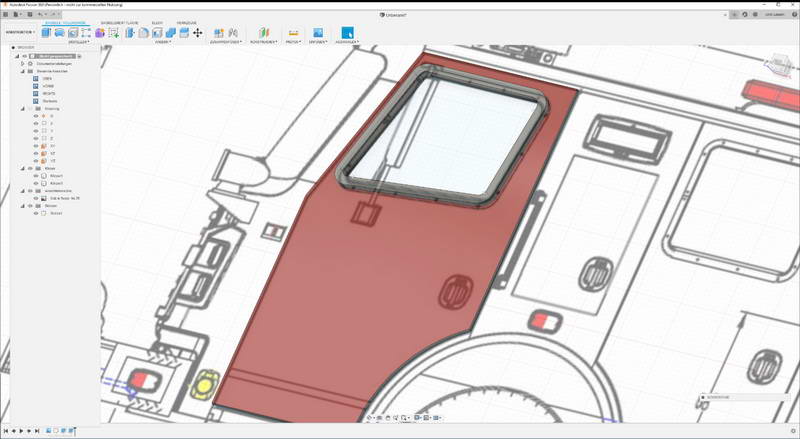Open the account name menu at top right
The image size is (800, 439).
(x=774, y=15)
